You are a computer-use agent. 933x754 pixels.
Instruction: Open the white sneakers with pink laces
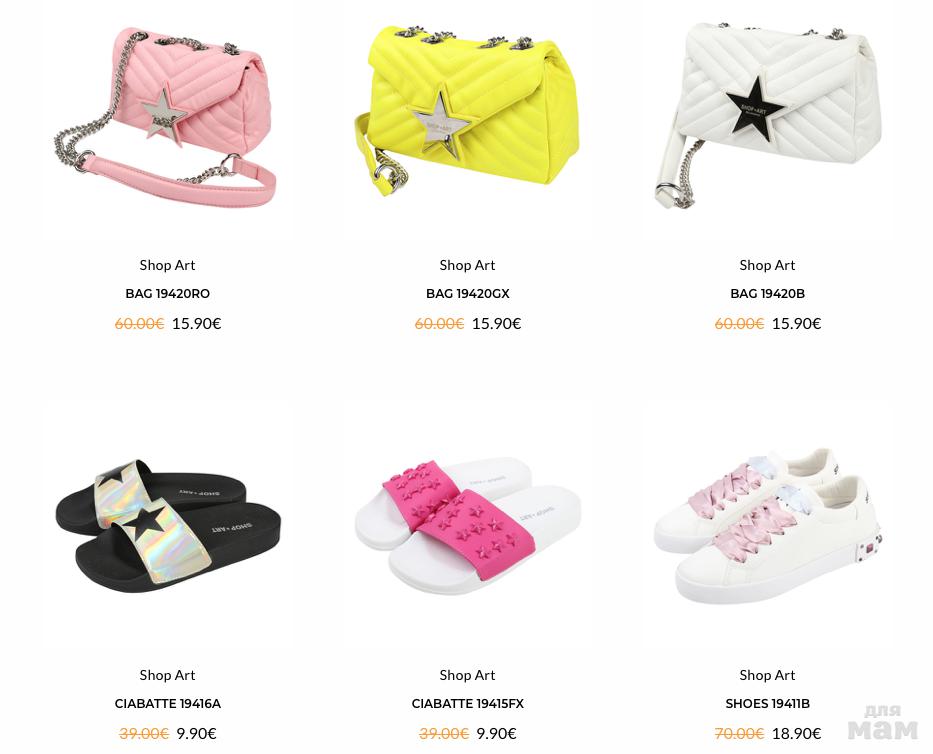click(x=768, y=526)
